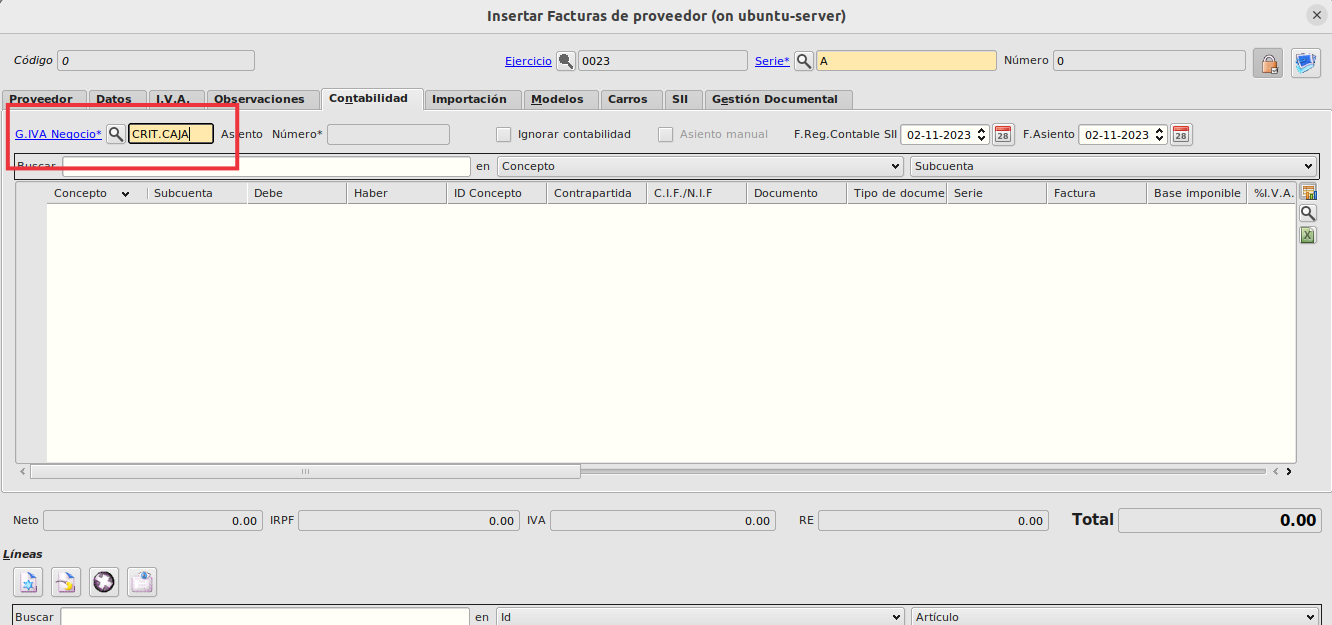The image size is (1332, 625).
Task: Open calendar for F.Asiento date
Action: pyautogui.click(x=1181, y=134)
